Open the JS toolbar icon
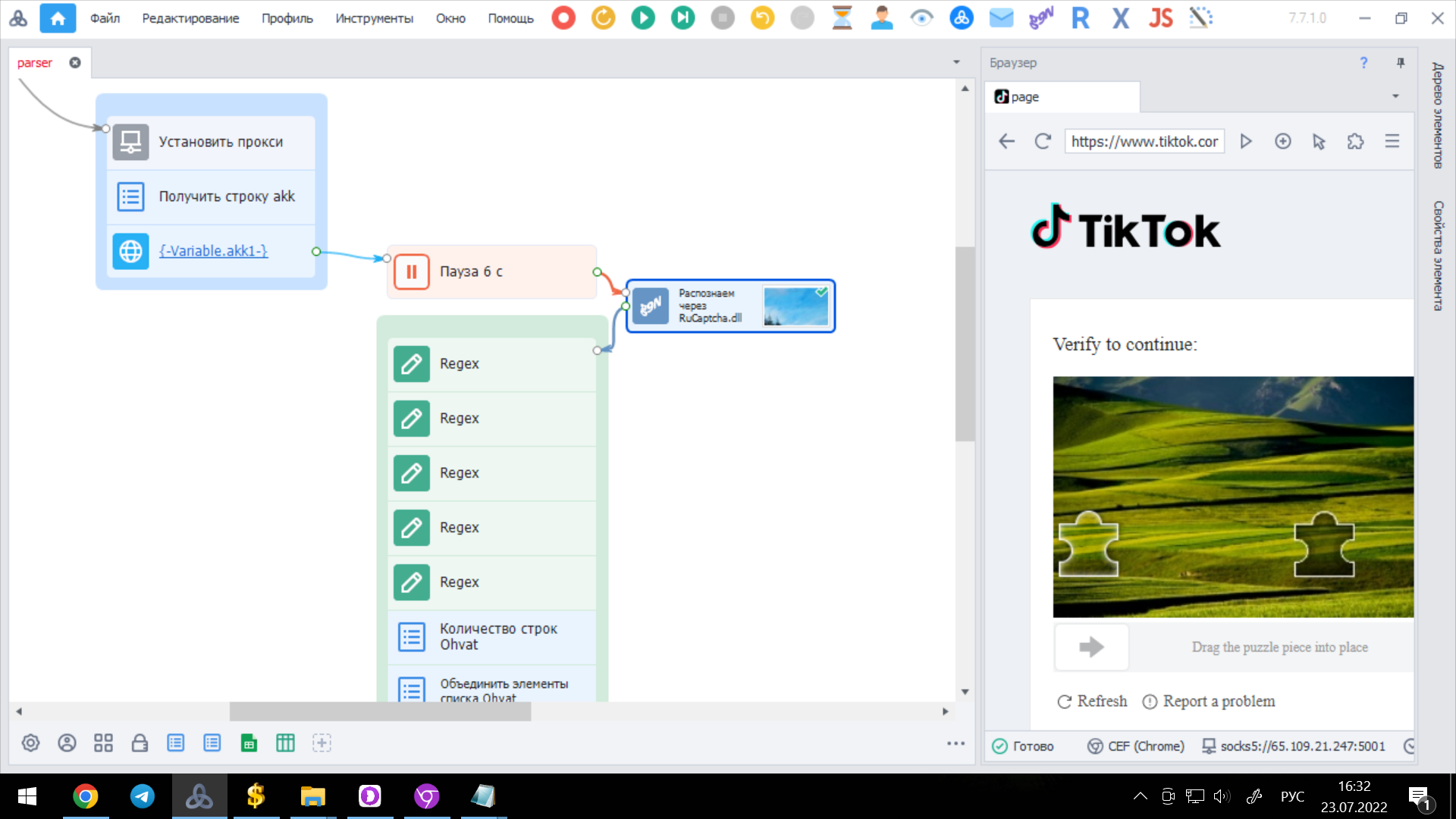This screenshot has width=1456, height=819. [x=1160, y=17]
